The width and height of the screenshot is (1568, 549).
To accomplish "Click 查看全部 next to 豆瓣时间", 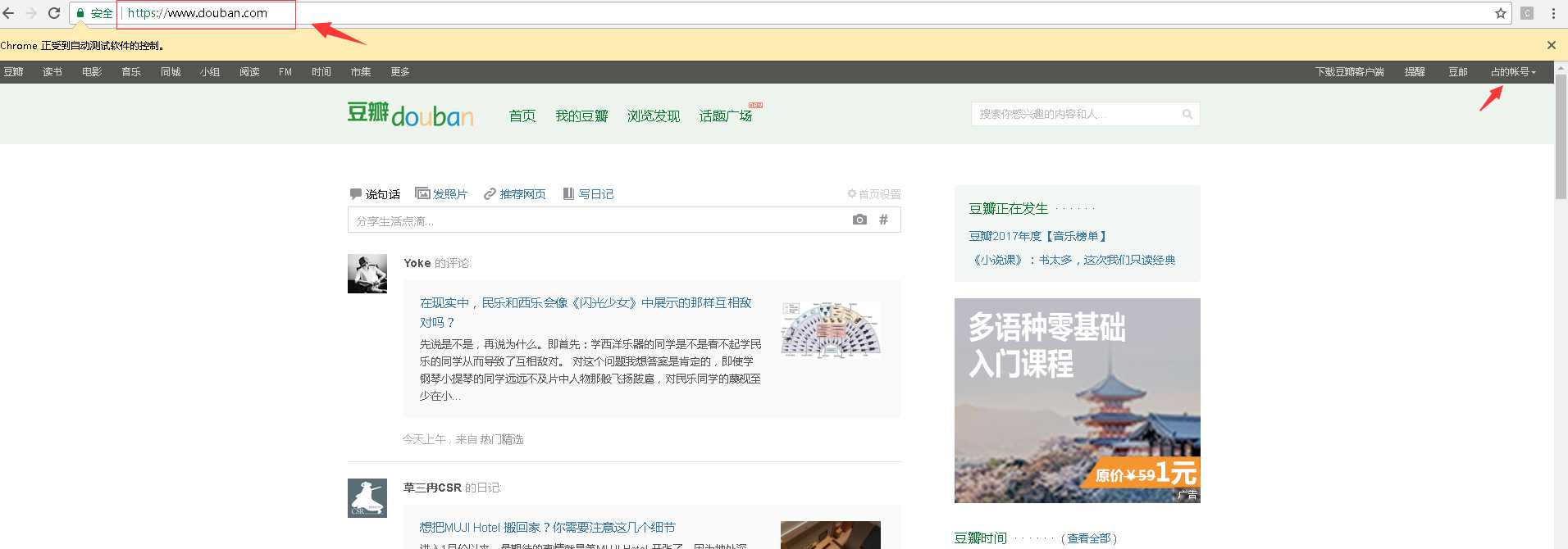I will (1089, 538).
